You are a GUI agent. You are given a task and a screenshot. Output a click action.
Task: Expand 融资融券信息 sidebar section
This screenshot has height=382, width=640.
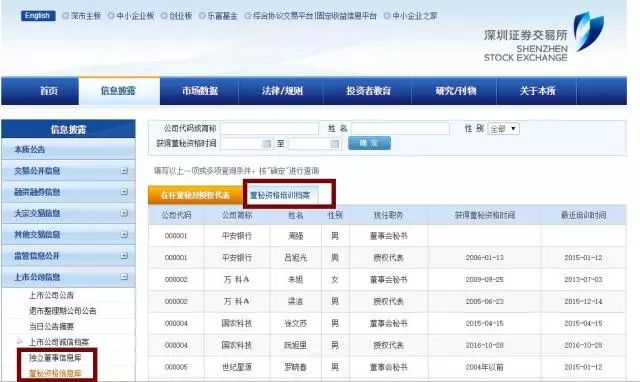[124, 192]
